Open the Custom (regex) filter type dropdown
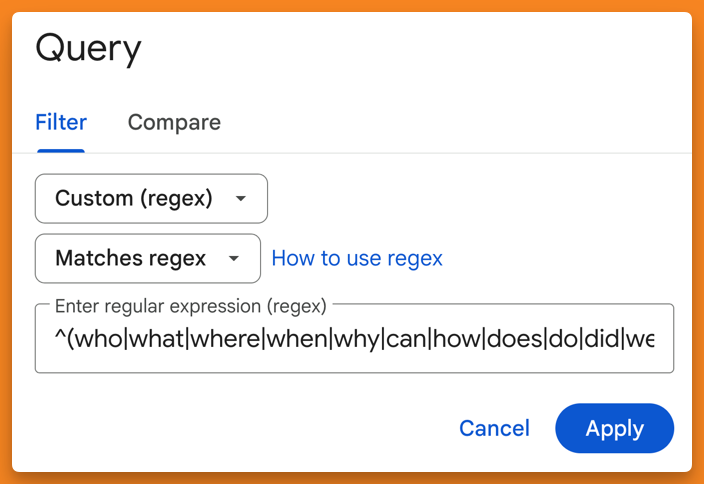 point(151,198)
